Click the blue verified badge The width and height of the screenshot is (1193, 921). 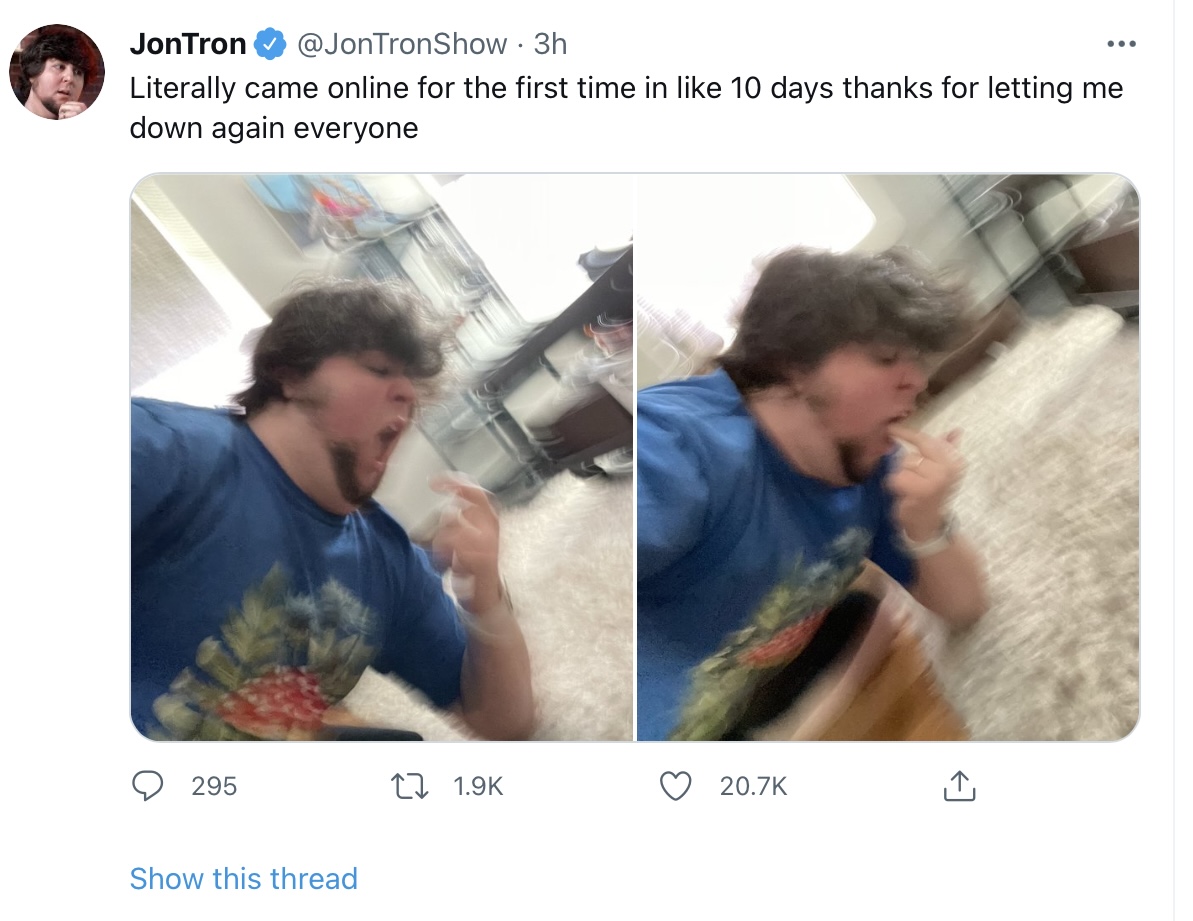pyautogui.click(x=269, y=44)
